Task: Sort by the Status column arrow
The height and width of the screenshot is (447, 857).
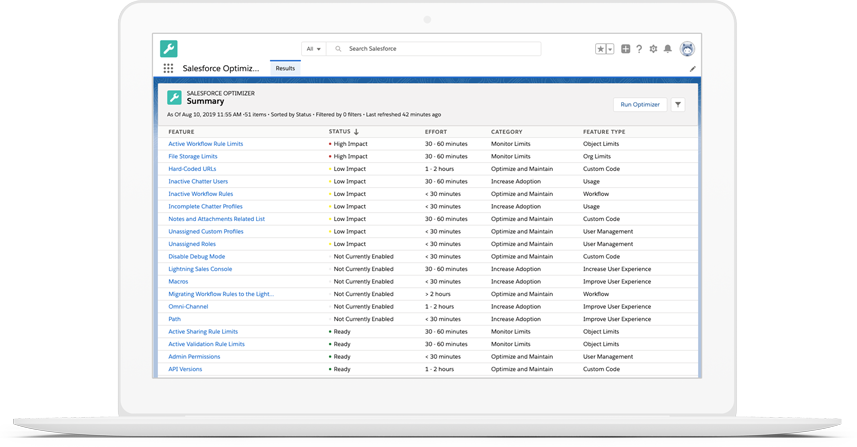Action: (356, 132)
